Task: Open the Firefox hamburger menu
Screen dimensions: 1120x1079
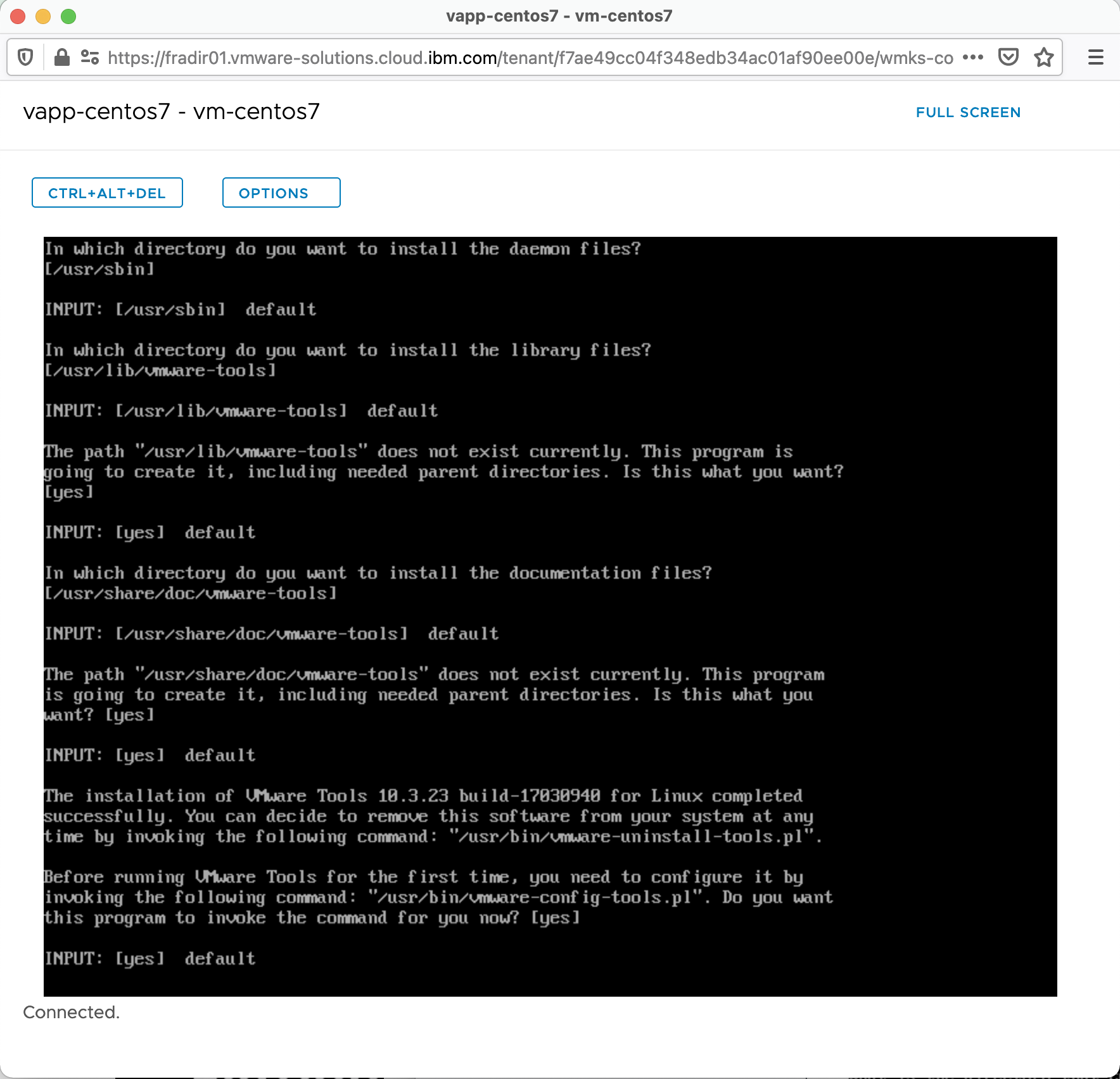Action: [x=1095, y=58]
